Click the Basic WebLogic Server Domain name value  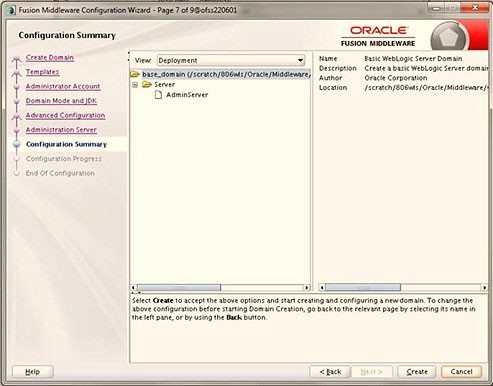[x=413, y=59]
